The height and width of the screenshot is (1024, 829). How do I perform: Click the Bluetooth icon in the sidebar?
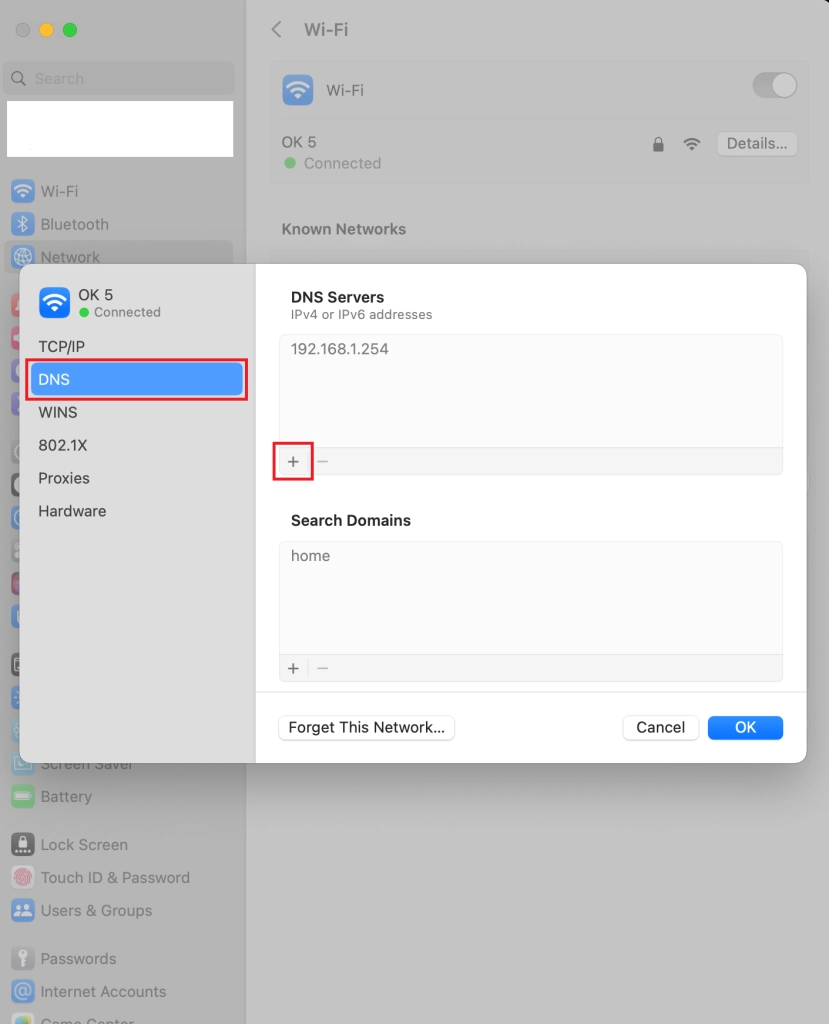[x=22, y=224]
